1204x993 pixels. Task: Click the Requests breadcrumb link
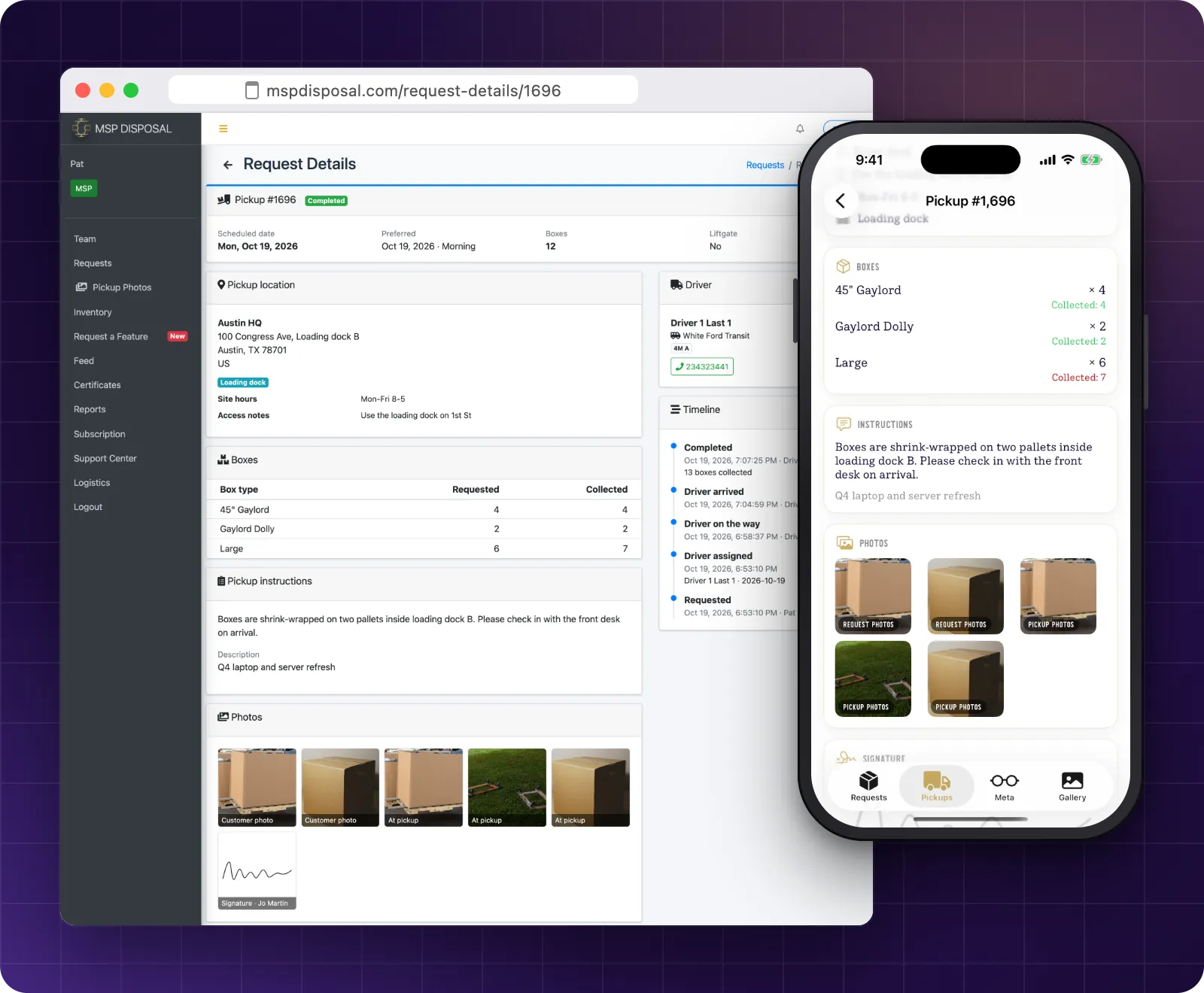(x=765, y=165)
